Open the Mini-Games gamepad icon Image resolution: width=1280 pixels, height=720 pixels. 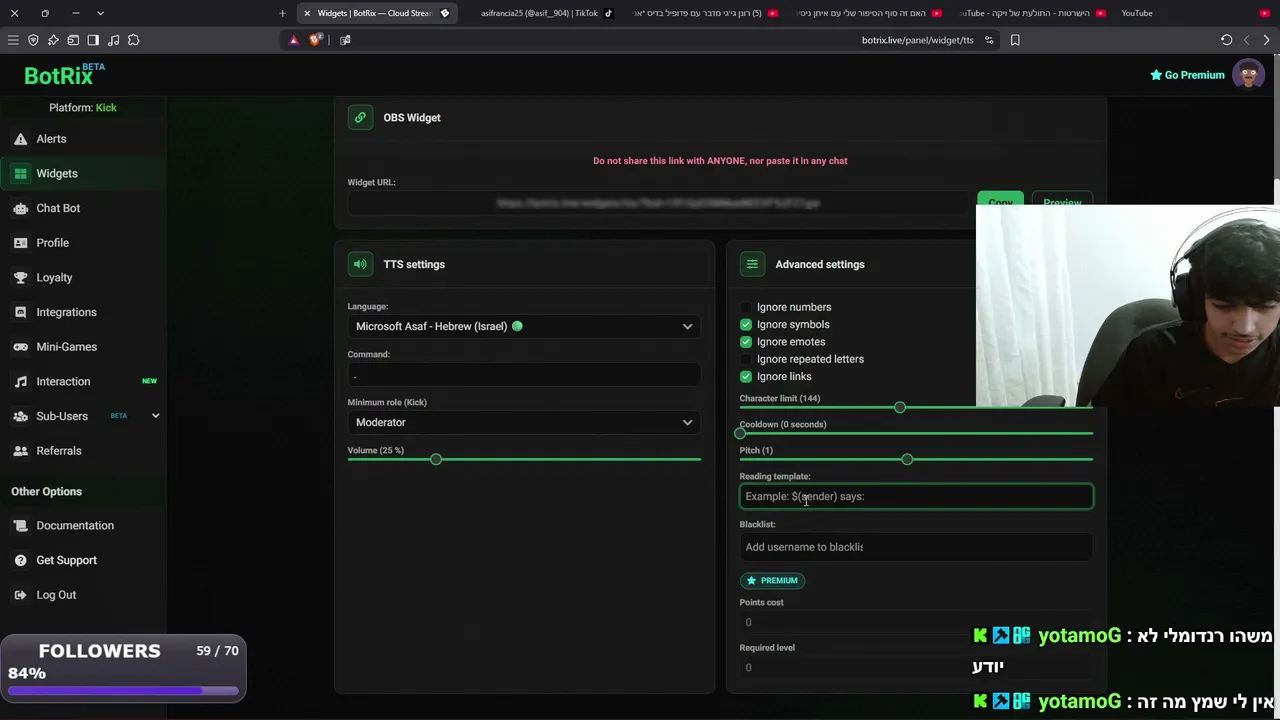(20, 347)
